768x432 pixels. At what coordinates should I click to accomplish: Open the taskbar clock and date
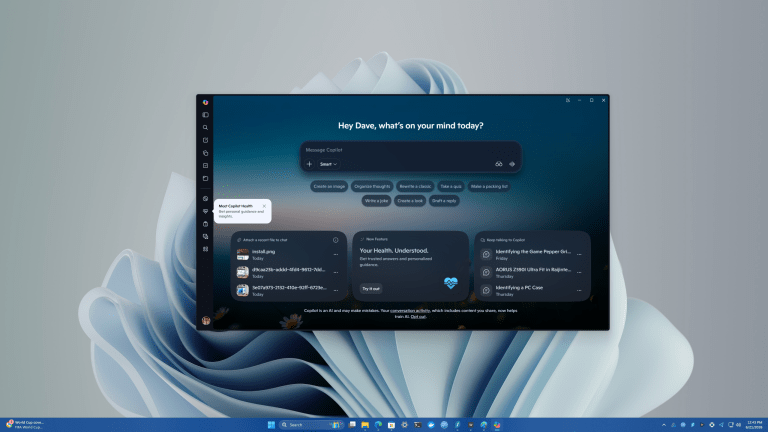[x=754, y=425]
